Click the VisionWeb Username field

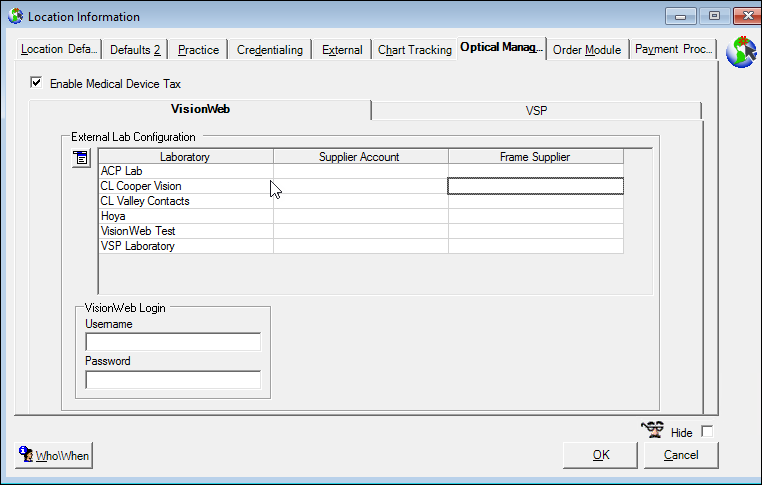click(x=173, y=342)
